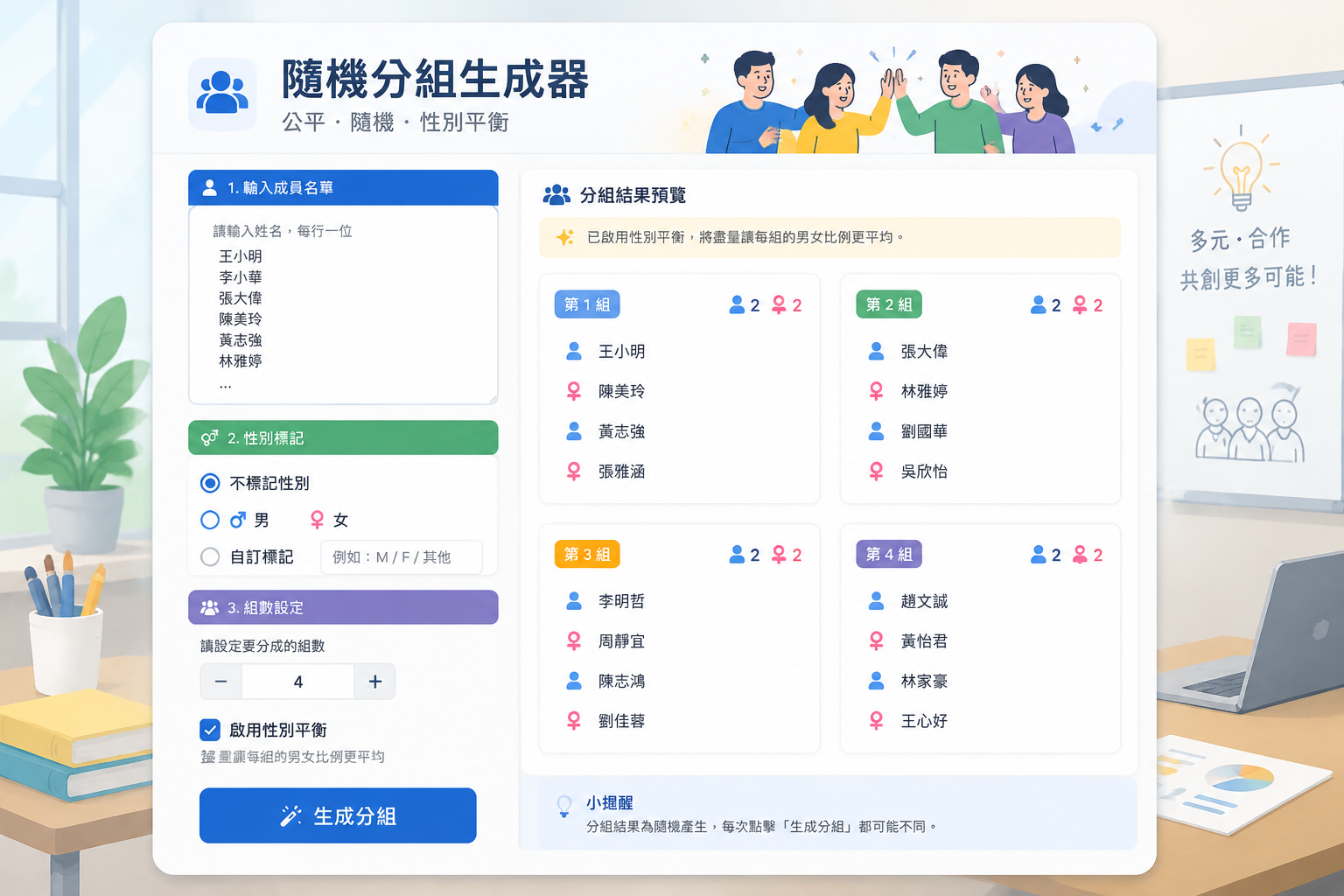The image size is (1344, 896).
Task: Click the person icon next to 王小明 in 第 1 組
Action: [x=574, y=351]
